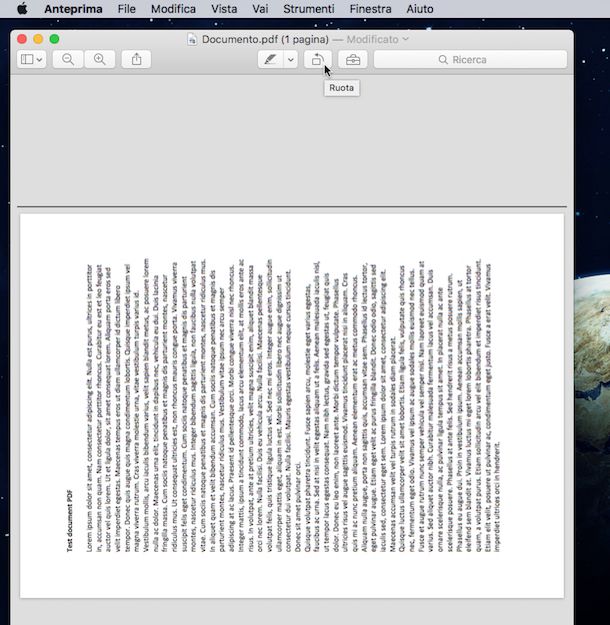The width and height of the screenshot is (610, 625).
Task: Click the 'Test document PDF' heading
Action: (x=70, y=521)
